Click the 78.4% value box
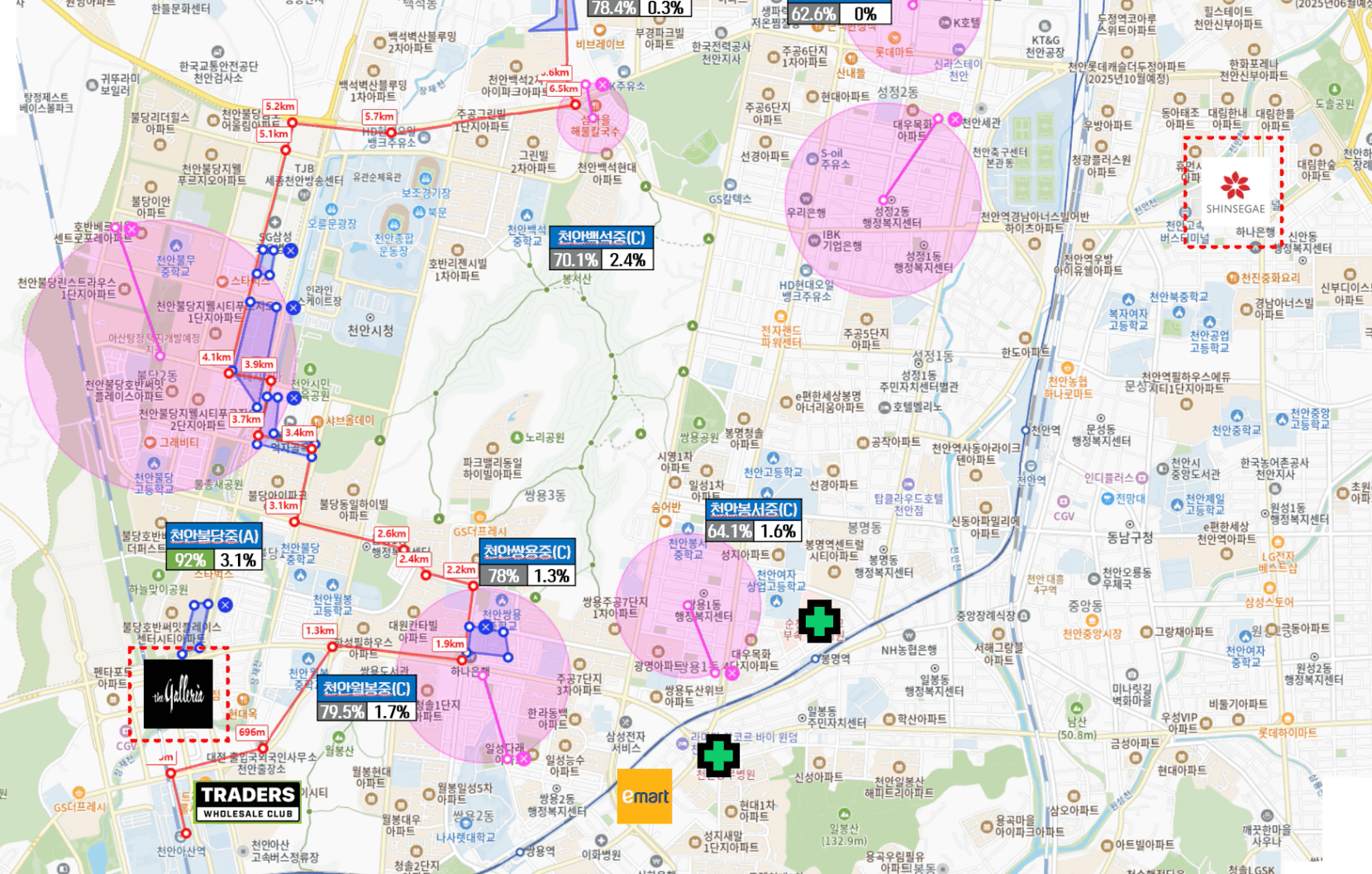 click(612, 7)
